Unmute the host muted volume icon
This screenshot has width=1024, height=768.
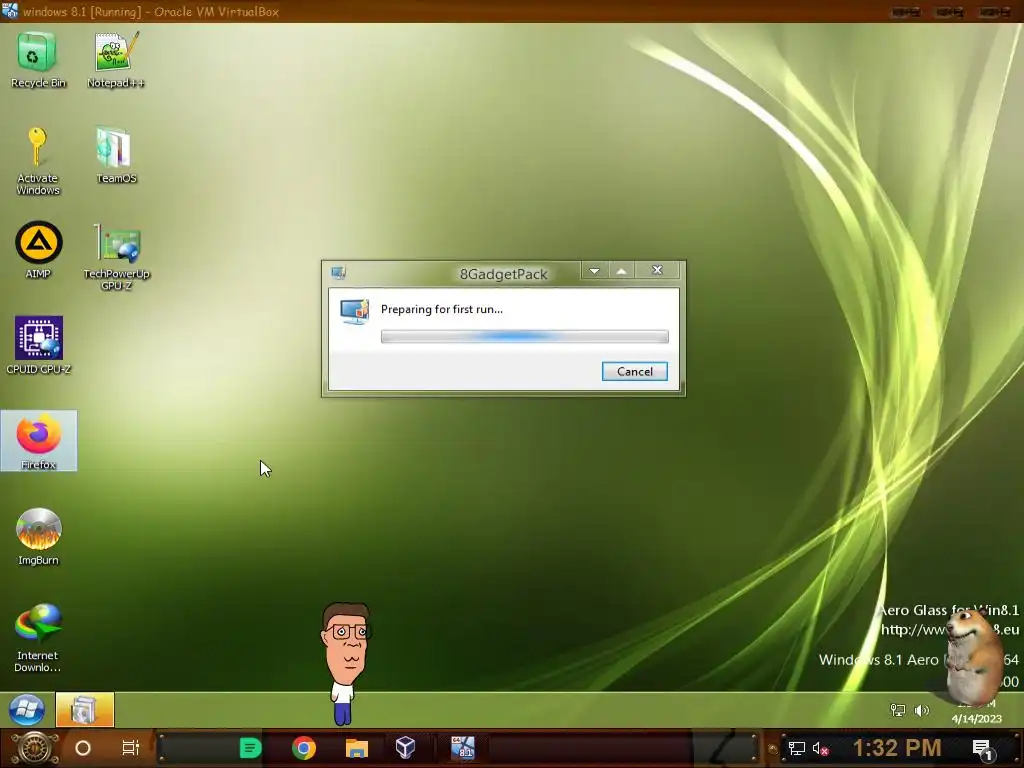pos(820,748)
